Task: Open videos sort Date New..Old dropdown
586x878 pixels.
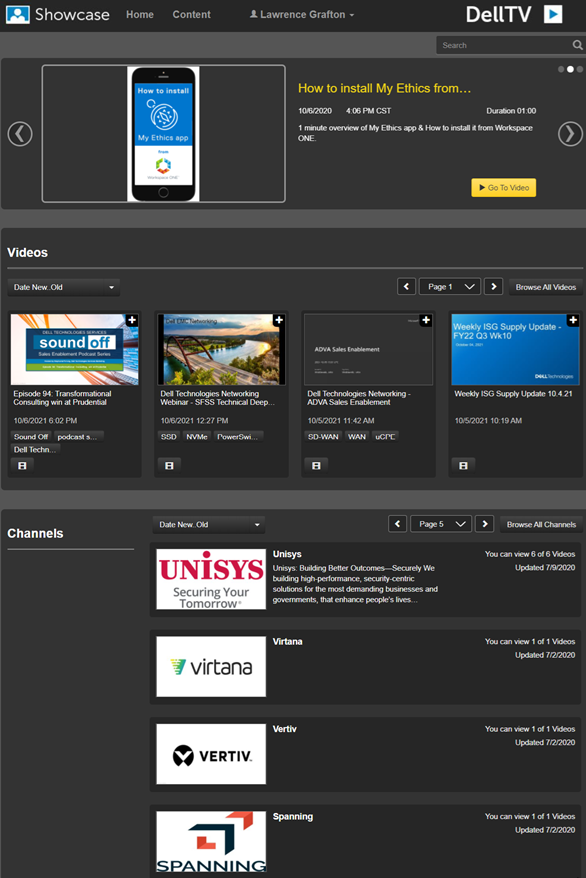Action: (x=64, y=287)
